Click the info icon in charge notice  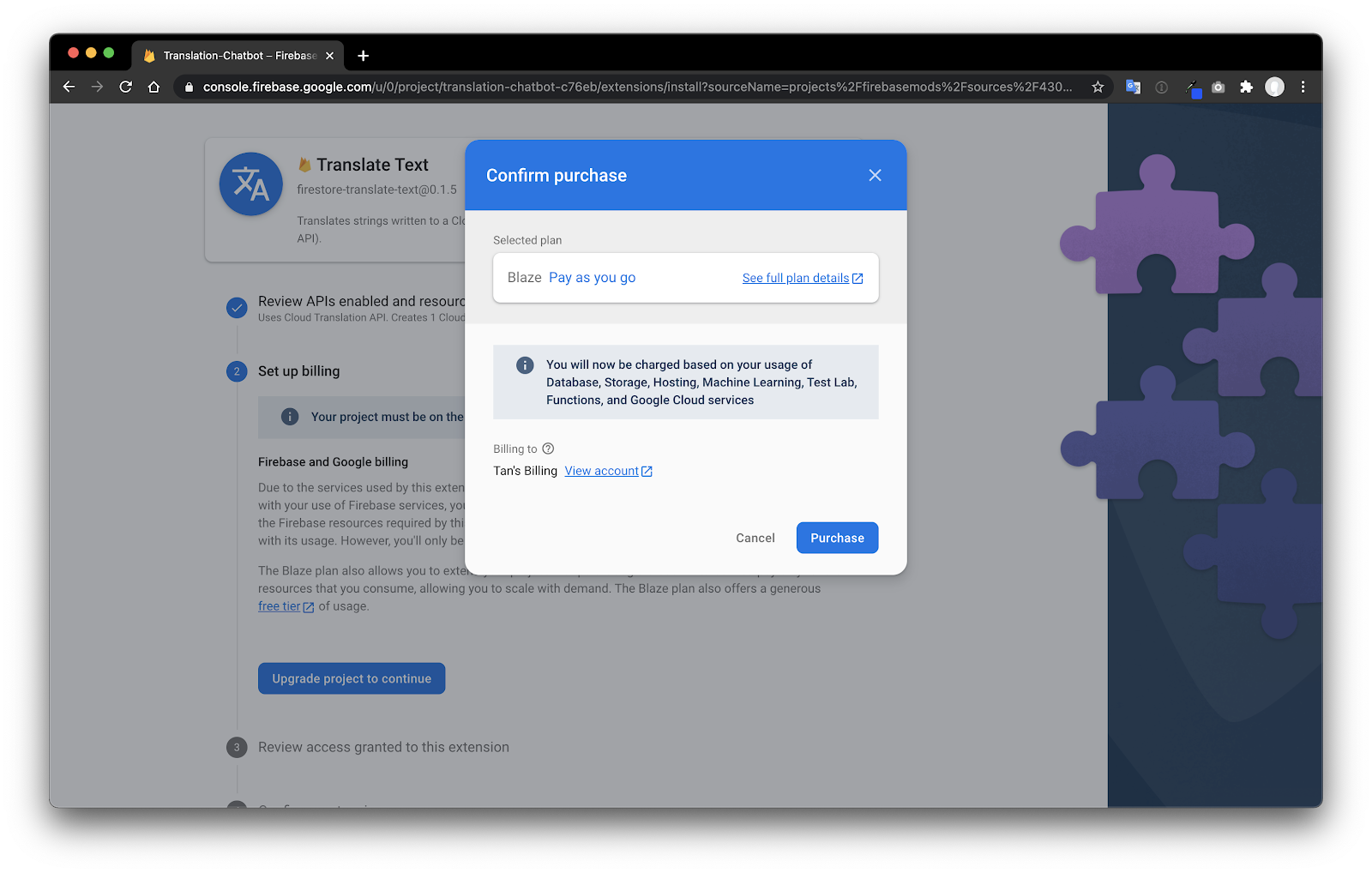(x=525, y=365)
